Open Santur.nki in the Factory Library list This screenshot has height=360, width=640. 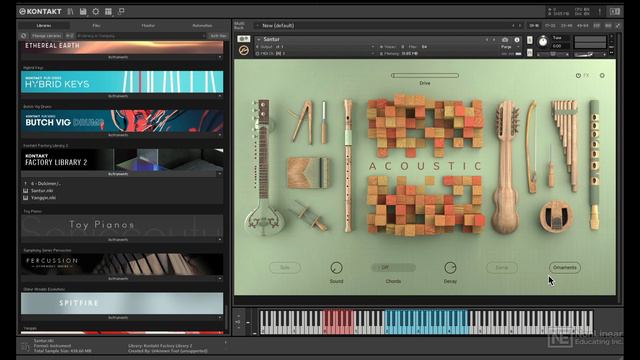click(x=42, y=191)
